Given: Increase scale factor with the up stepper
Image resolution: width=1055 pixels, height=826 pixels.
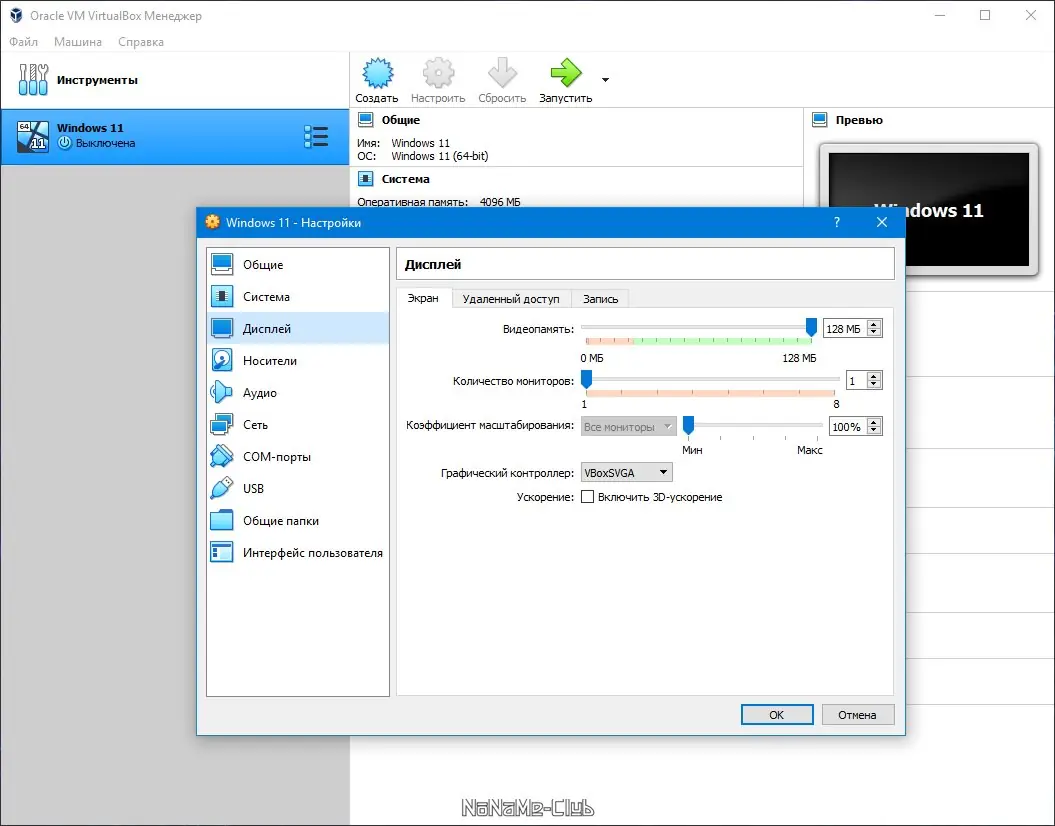Looking at the screenshot, I should pyautogui.click(x=874, y=422).
